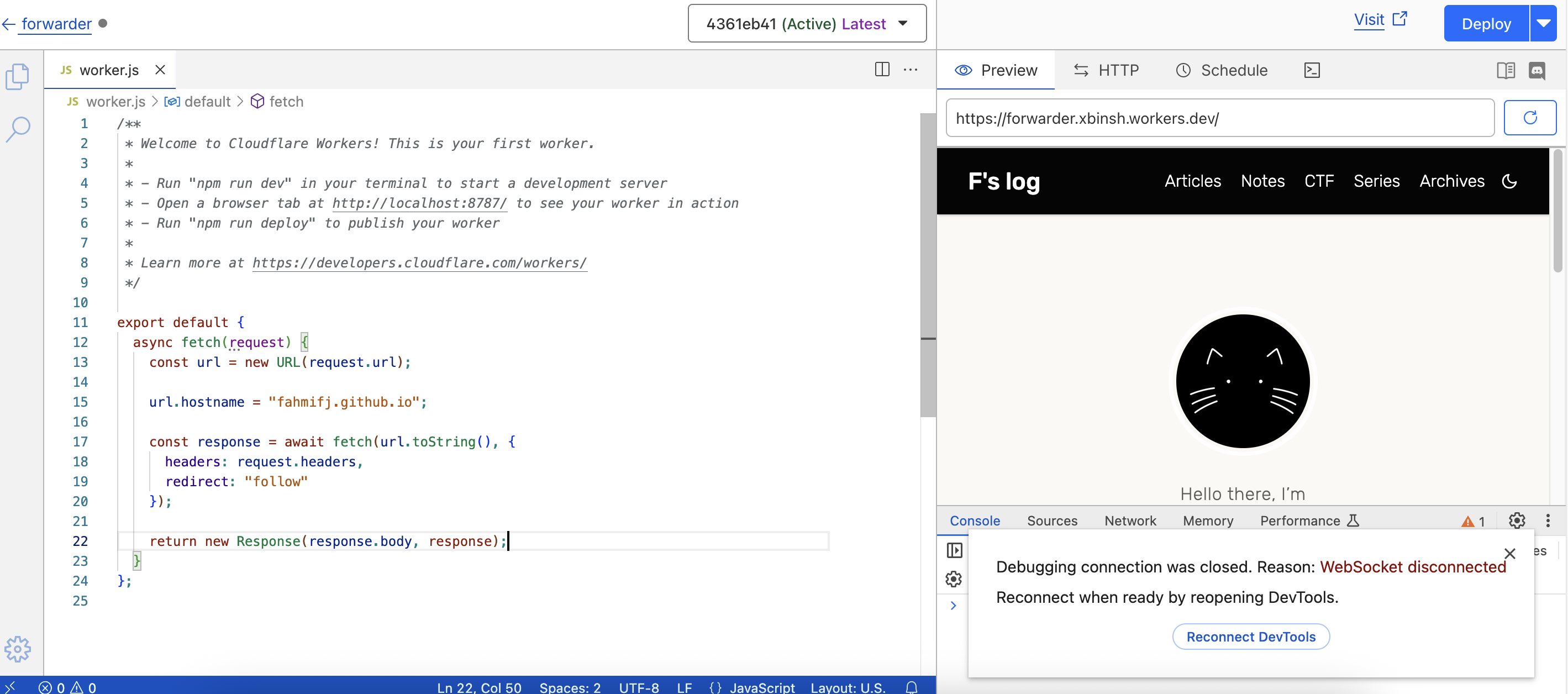Open the terminal panel icon tab
This screenshot has height=694, width=1568.
[1312, 71]
